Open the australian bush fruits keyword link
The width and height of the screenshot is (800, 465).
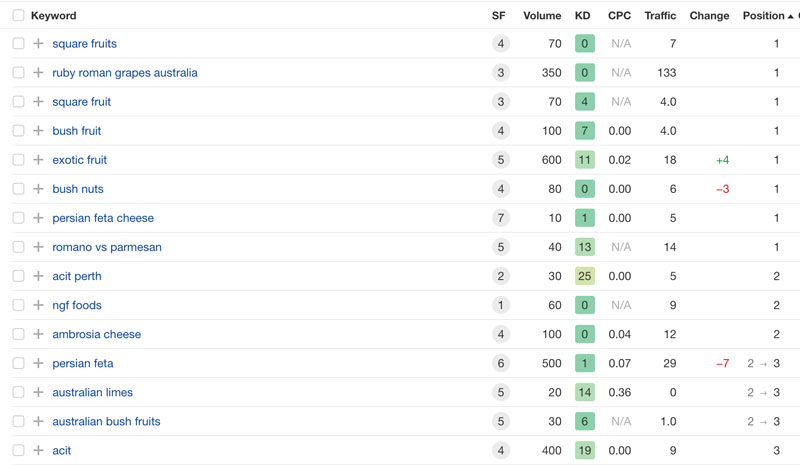106,422
